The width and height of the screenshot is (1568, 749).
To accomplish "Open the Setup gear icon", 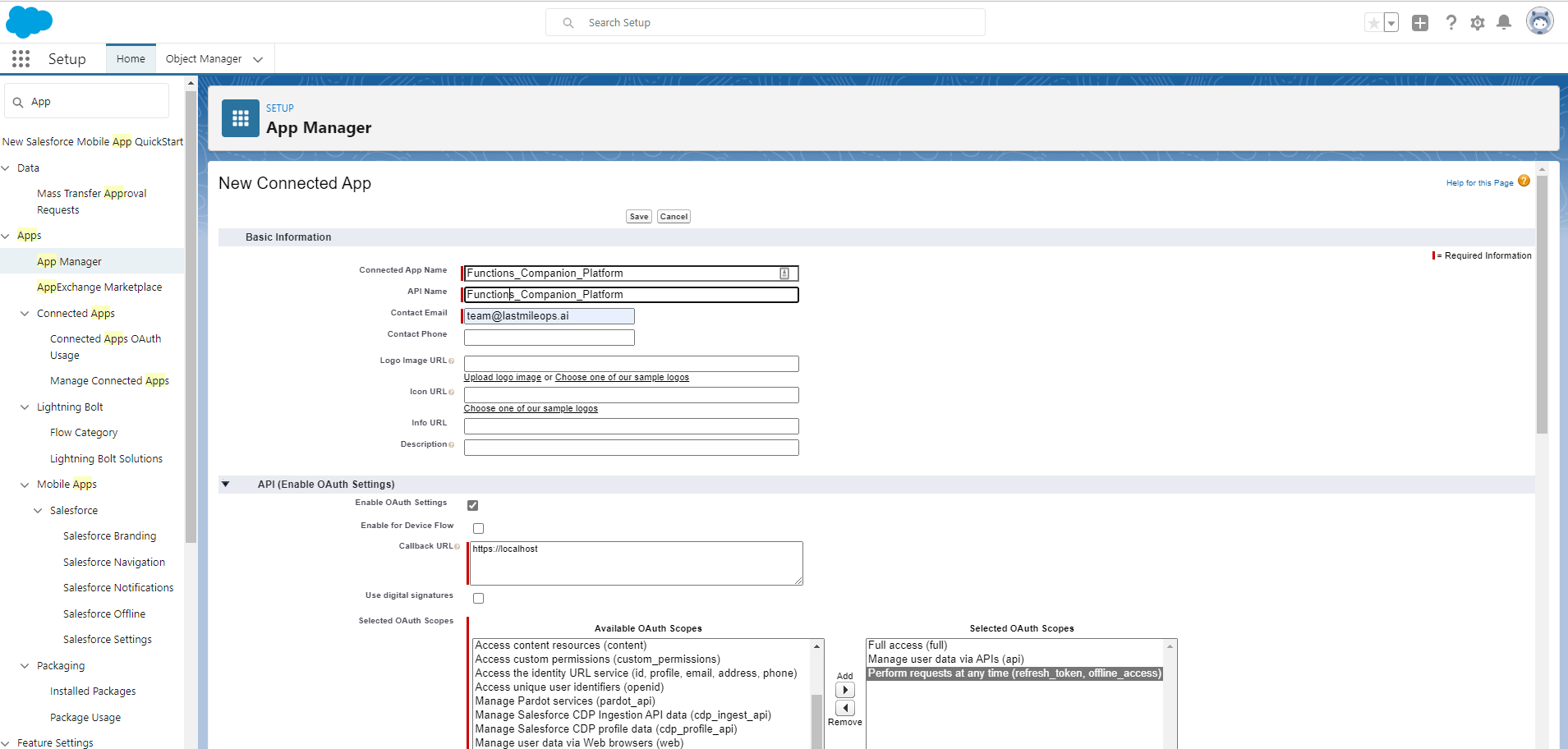I will (x=1478, y=23).
